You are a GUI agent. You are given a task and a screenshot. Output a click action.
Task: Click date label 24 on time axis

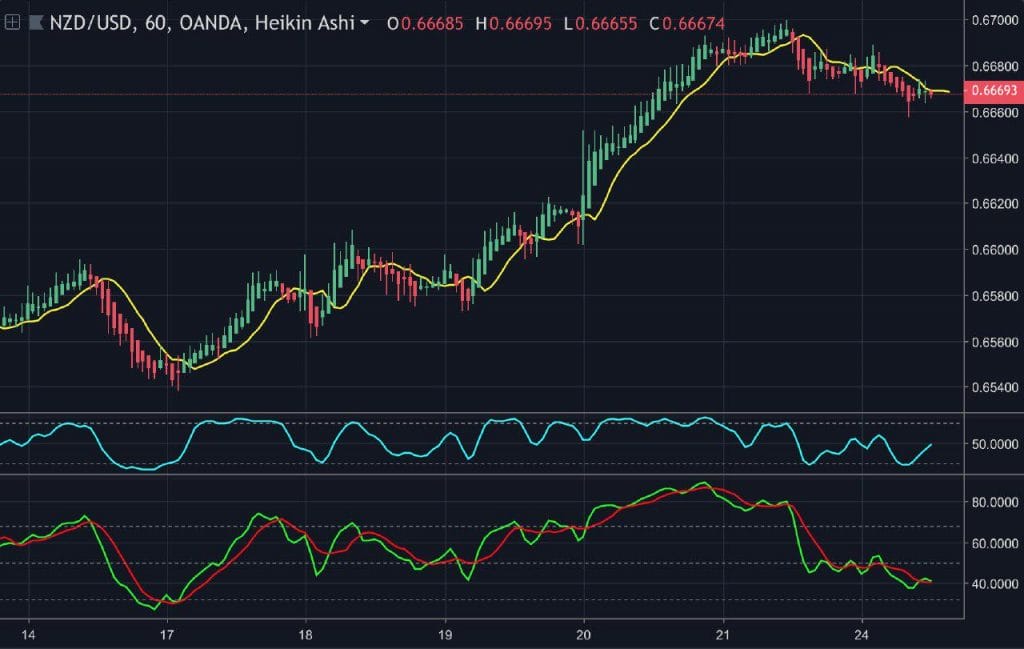tap(861, 635)
